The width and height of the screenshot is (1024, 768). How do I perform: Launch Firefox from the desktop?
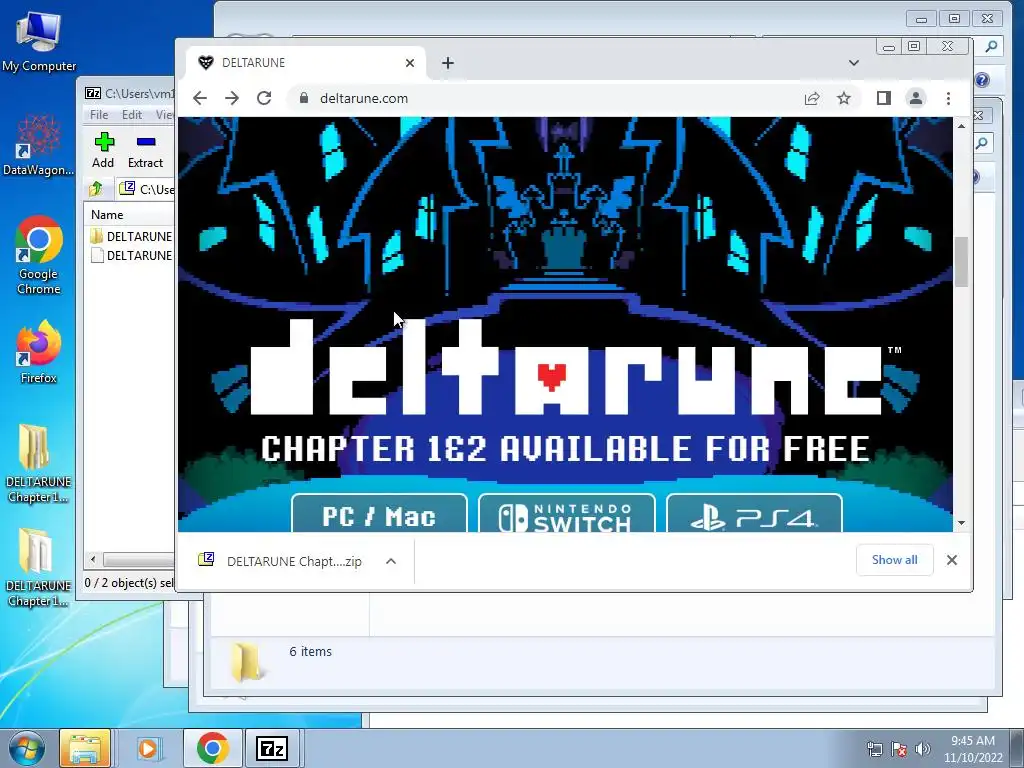click(x=39, y=351)
